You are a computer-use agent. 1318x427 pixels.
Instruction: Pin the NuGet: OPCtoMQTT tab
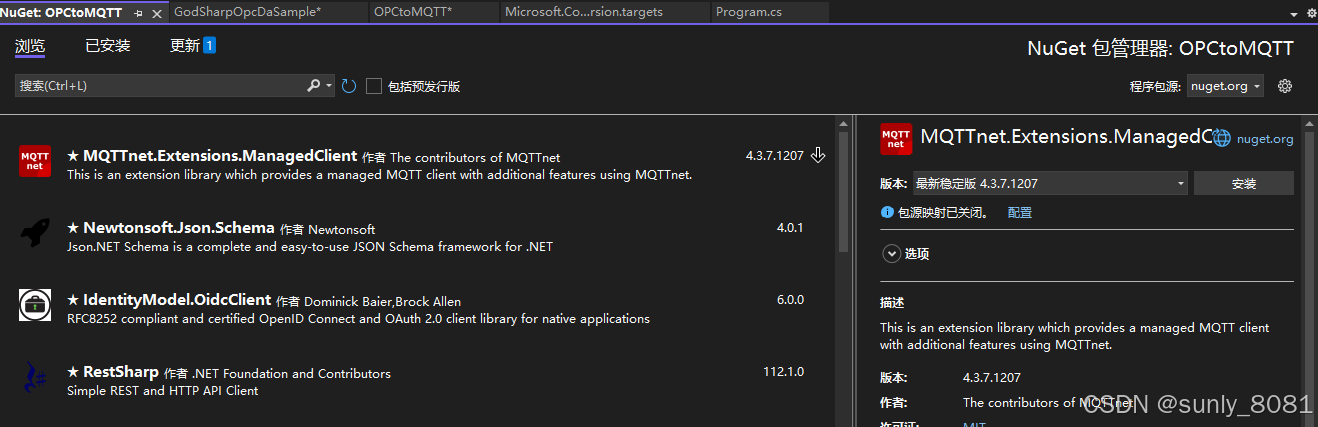138,12
